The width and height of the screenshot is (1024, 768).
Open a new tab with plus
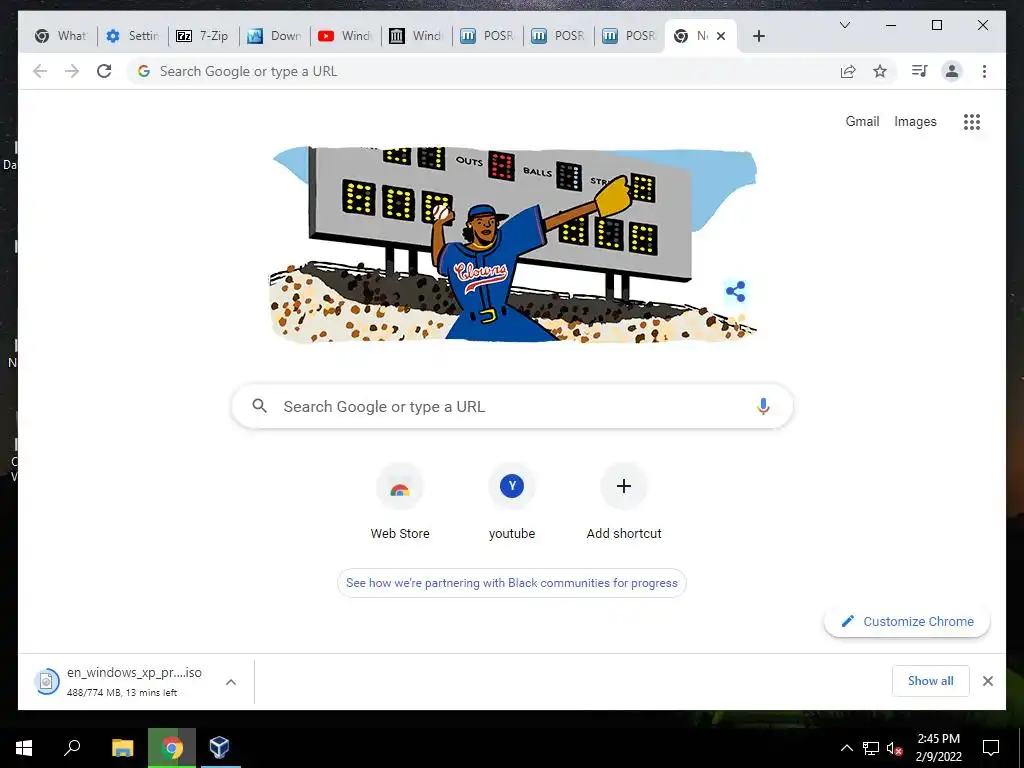point(758,36)
